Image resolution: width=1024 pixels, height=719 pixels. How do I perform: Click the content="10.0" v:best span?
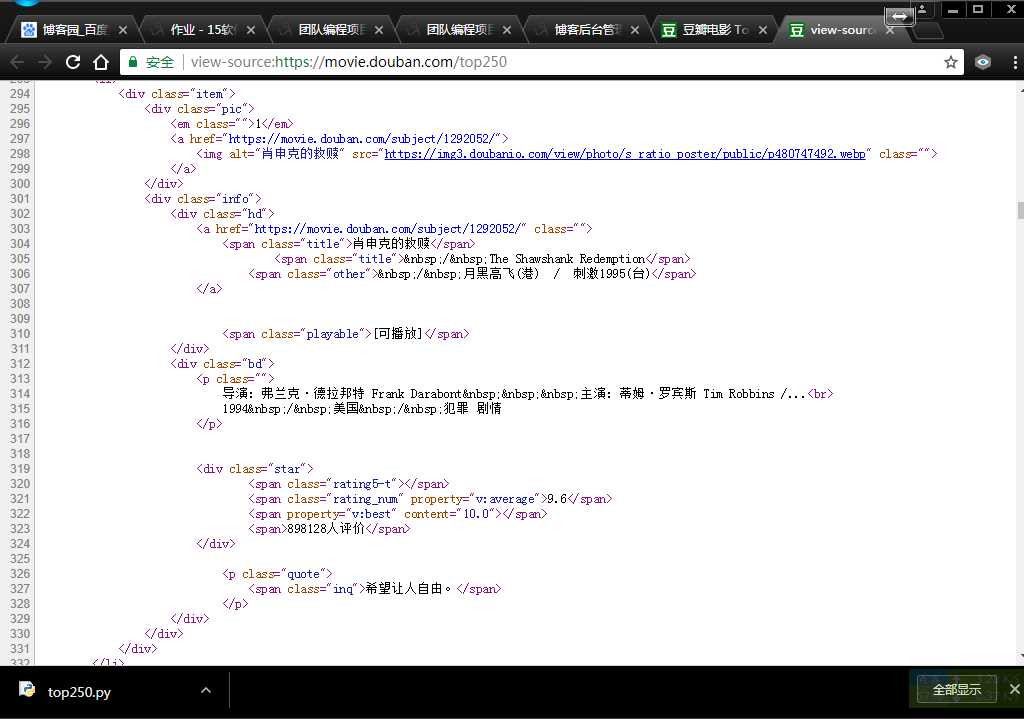398,514
